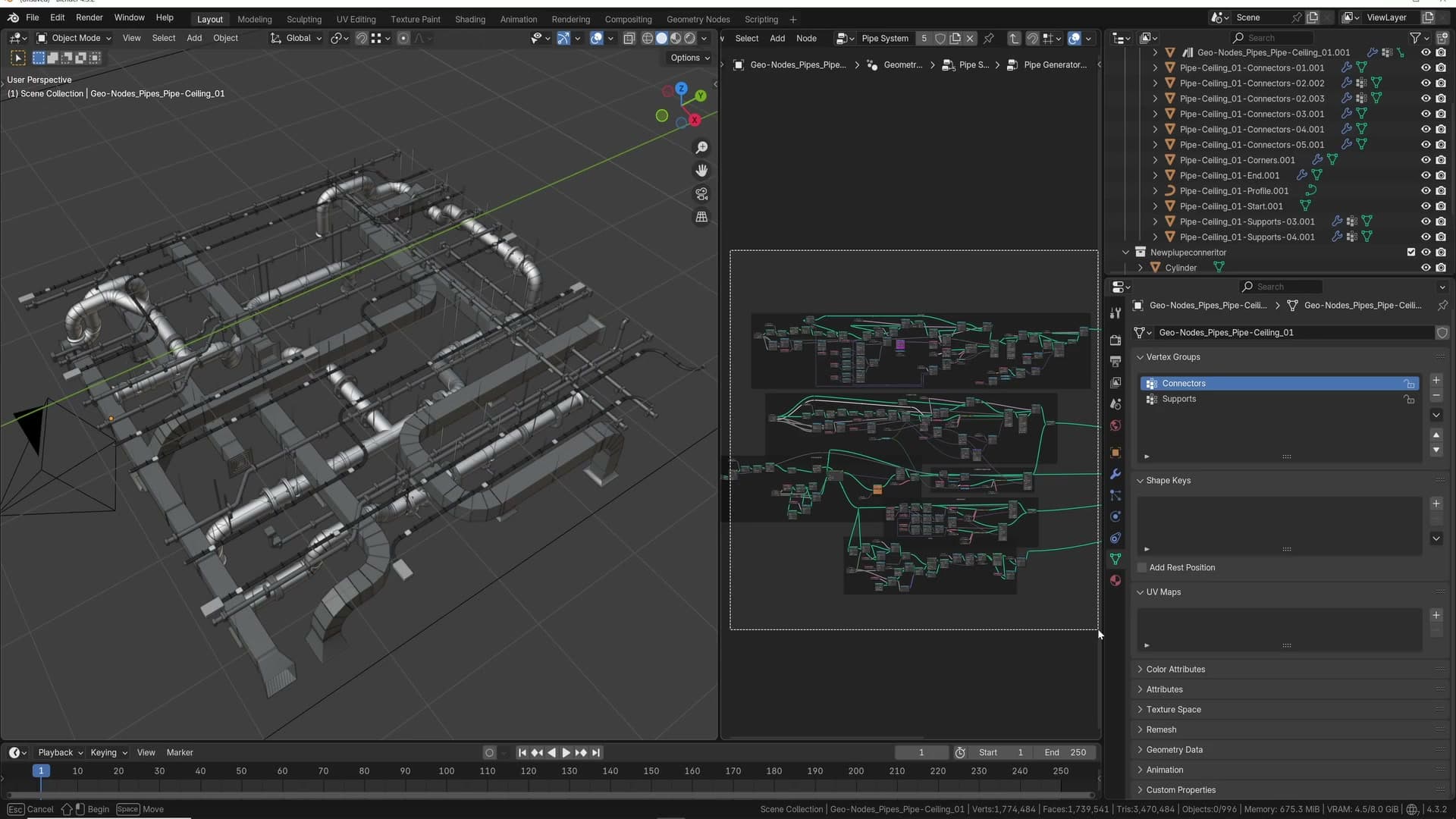Open the Render properties tab

[x=1115, y=340]
